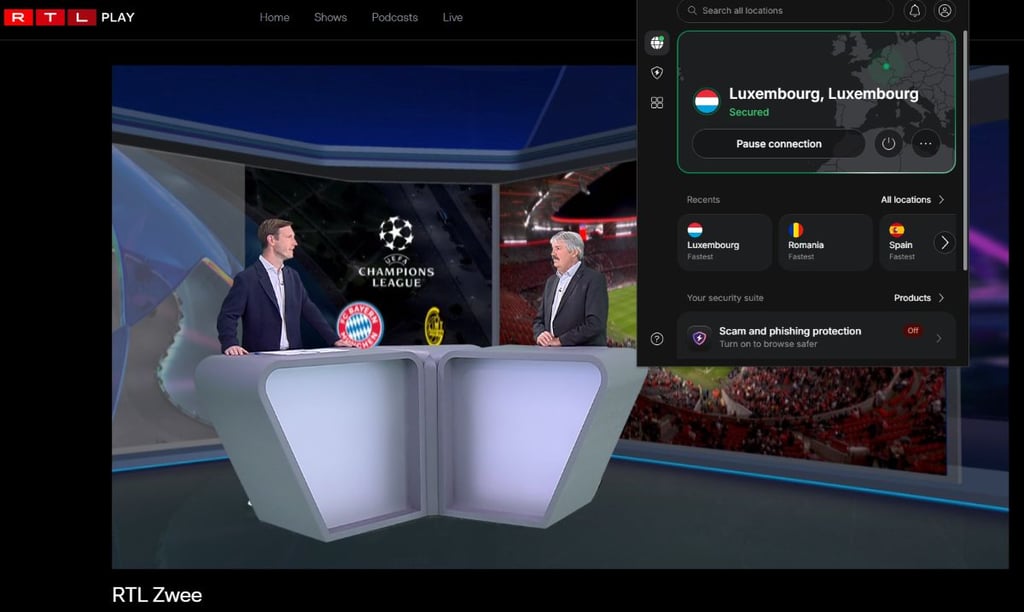Open the Live menu item
Screen dimensions: 1024x612
click(453, 18)
